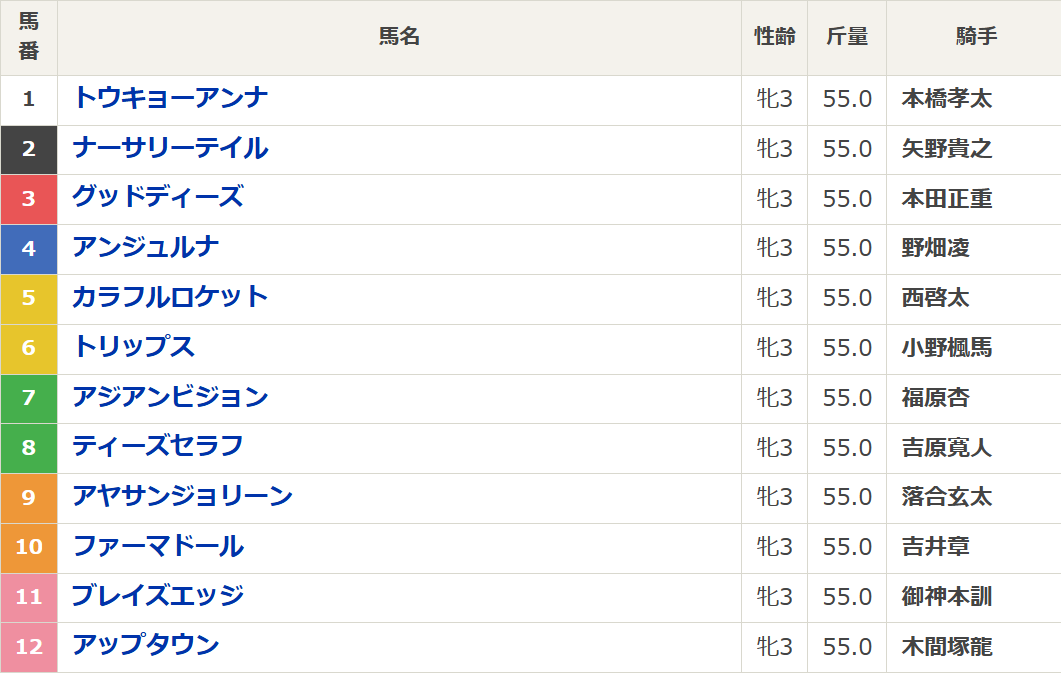Click the black number 2 cell
The width and height of the screenshot is (1061, 673).
point(28,149)
